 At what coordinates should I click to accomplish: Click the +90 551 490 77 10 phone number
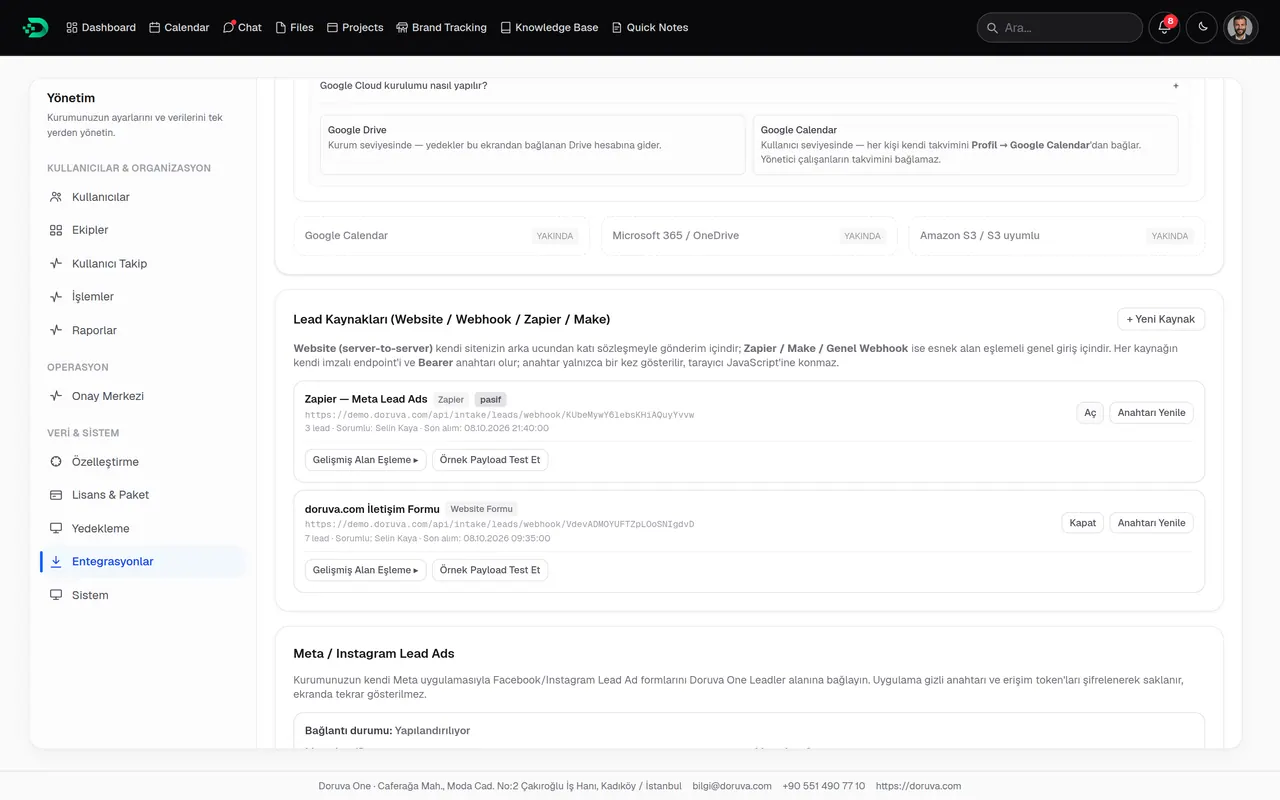coord(824,786)
